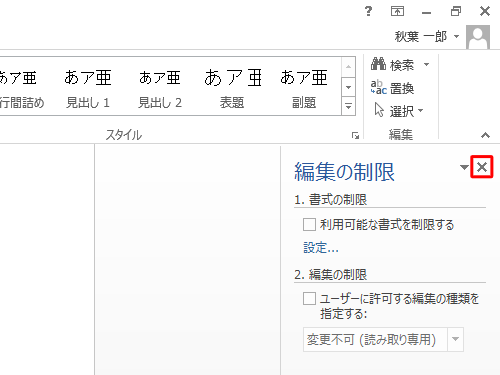Collapse the ribbon with the chevron

485,135
